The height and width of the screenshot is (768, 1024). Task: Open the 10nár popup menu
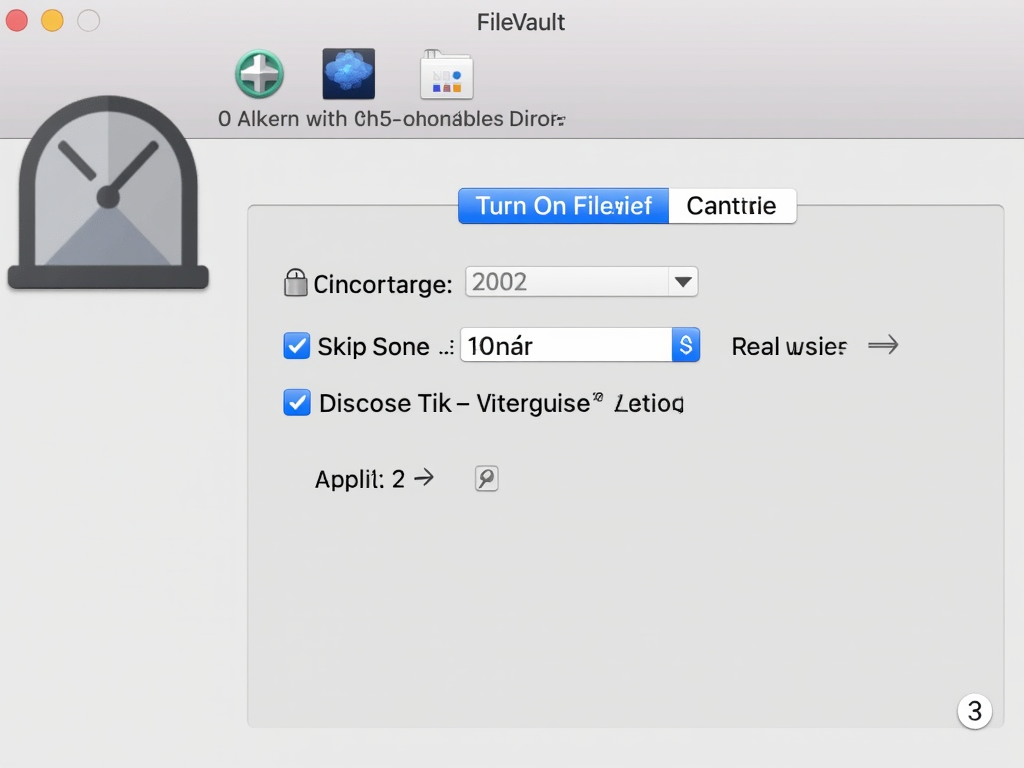pyautogui.click(x=580, y=345)
